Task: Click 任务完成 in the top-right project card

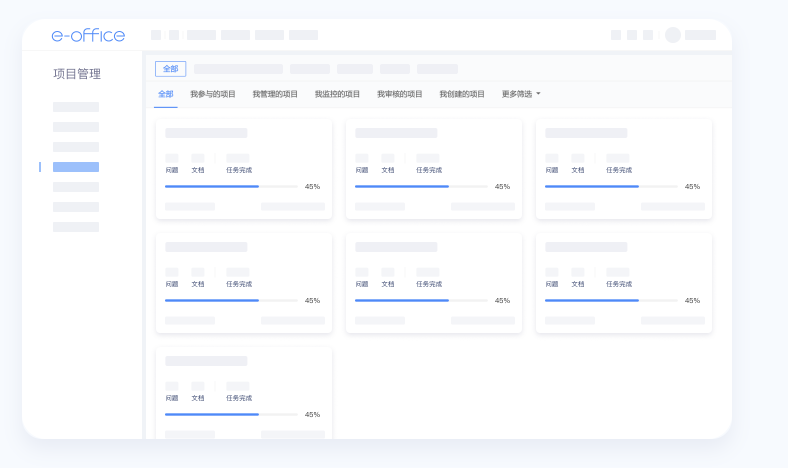Action: [x=618, y=170]
